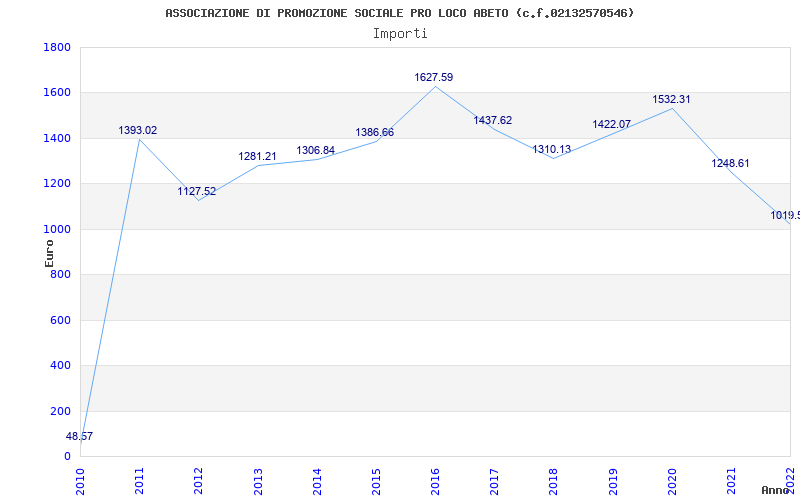Select the 1437.62 data label
800x500 pixels.
point(492,120)
